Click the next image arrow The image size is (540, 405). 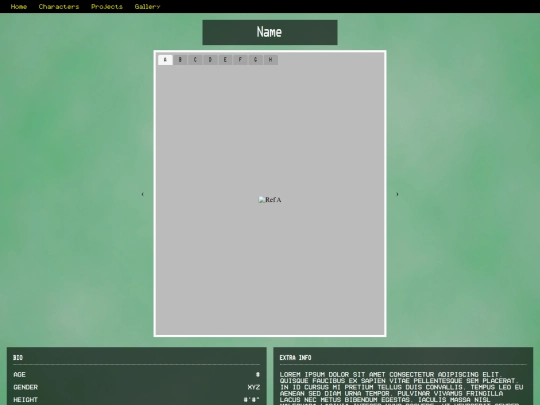tap(397, 194)
